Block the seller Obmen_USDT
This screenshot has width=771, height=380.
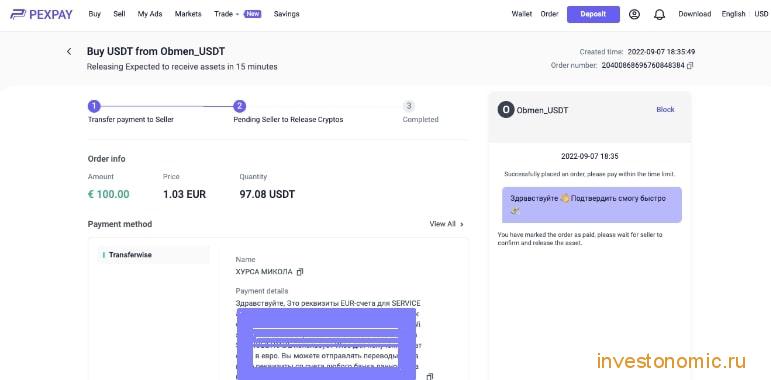pos(665,109)
